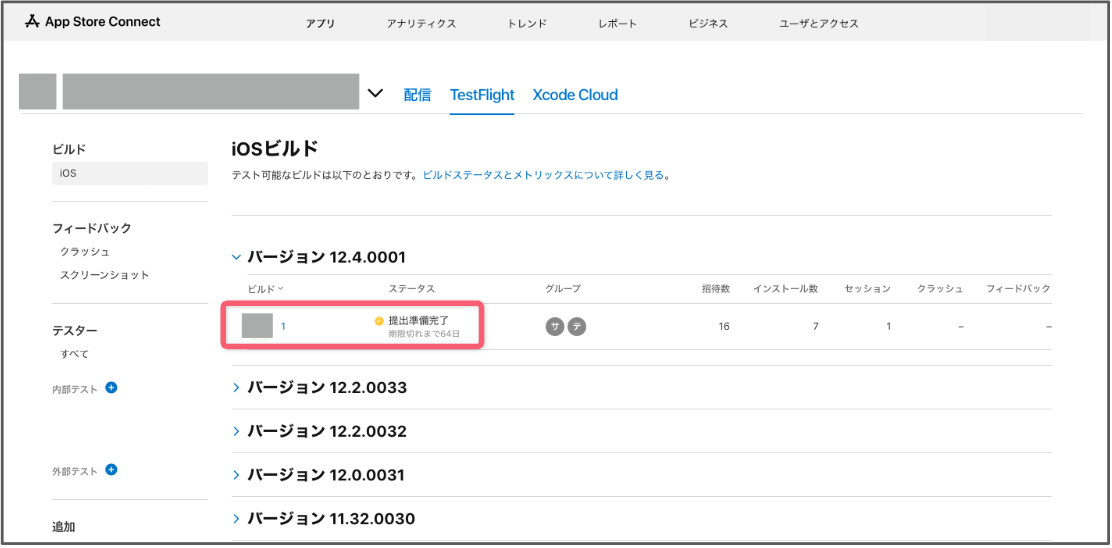The image size is (1112, 548).
Task: Click the build thumbnail in version 12.4.0001 row
Action: tap(257, 325)
